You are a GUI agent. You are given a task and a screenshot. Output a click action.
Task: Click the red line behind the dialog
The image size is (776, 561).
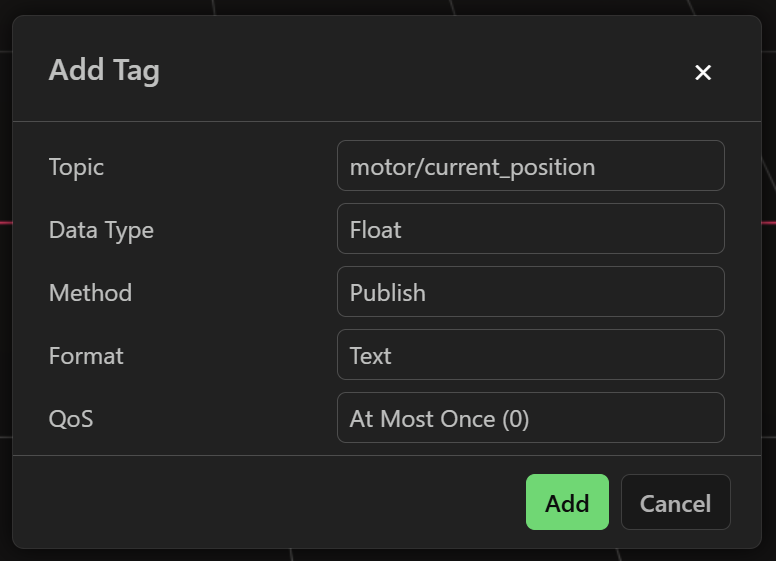(5, 222)
